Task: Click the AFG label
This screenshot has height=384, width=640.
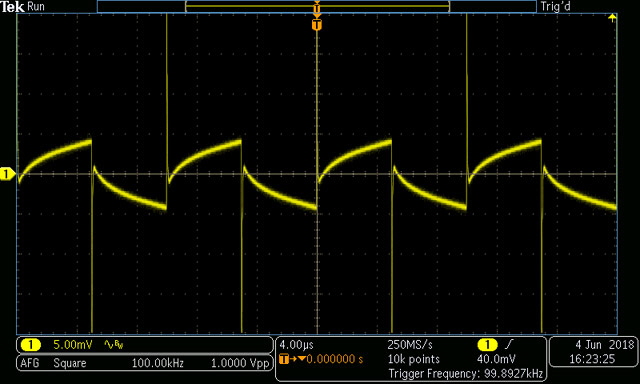Action: (x=30, y=363)
